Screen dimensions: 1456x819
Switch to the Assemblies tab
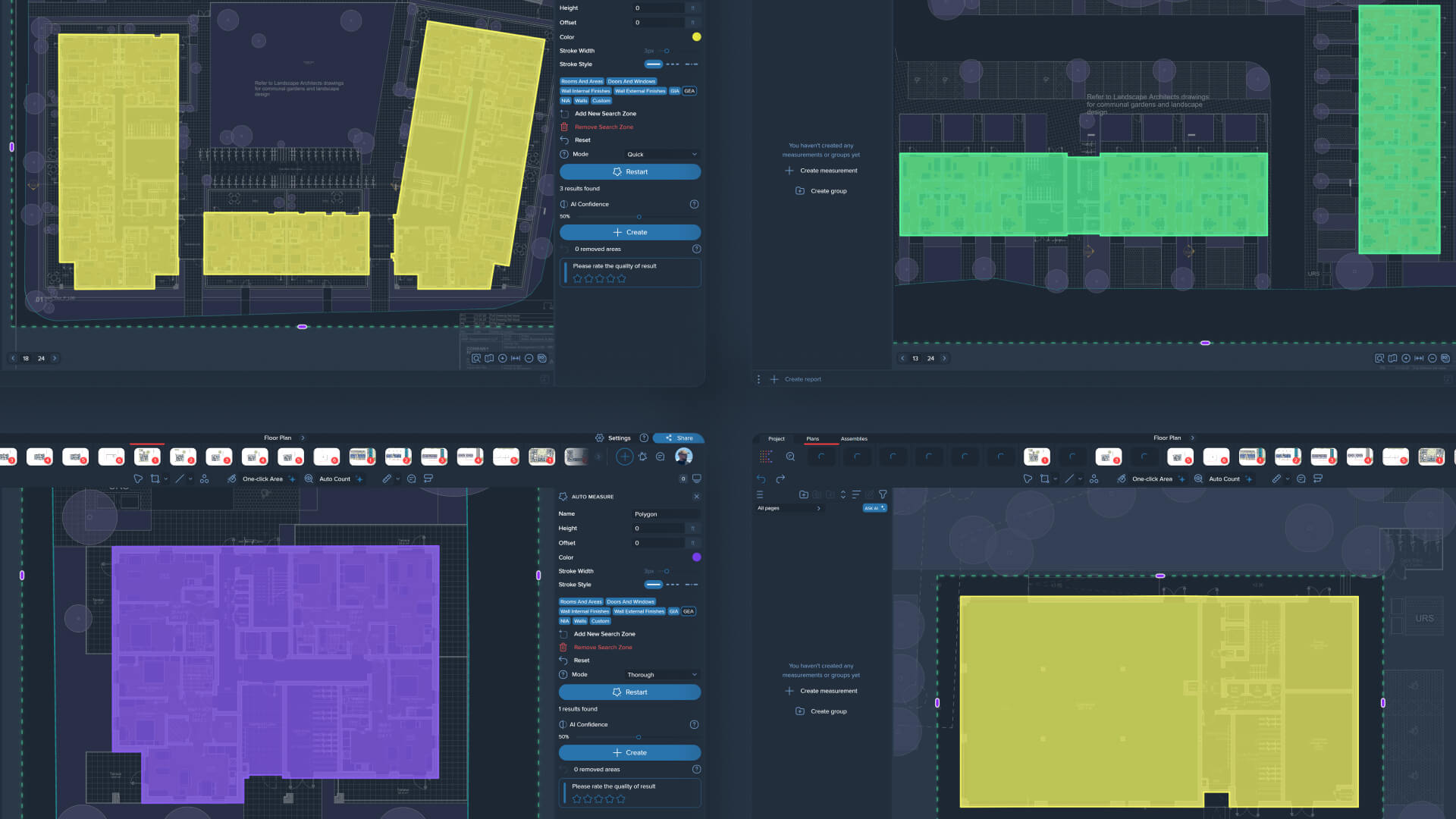[854, 438]
